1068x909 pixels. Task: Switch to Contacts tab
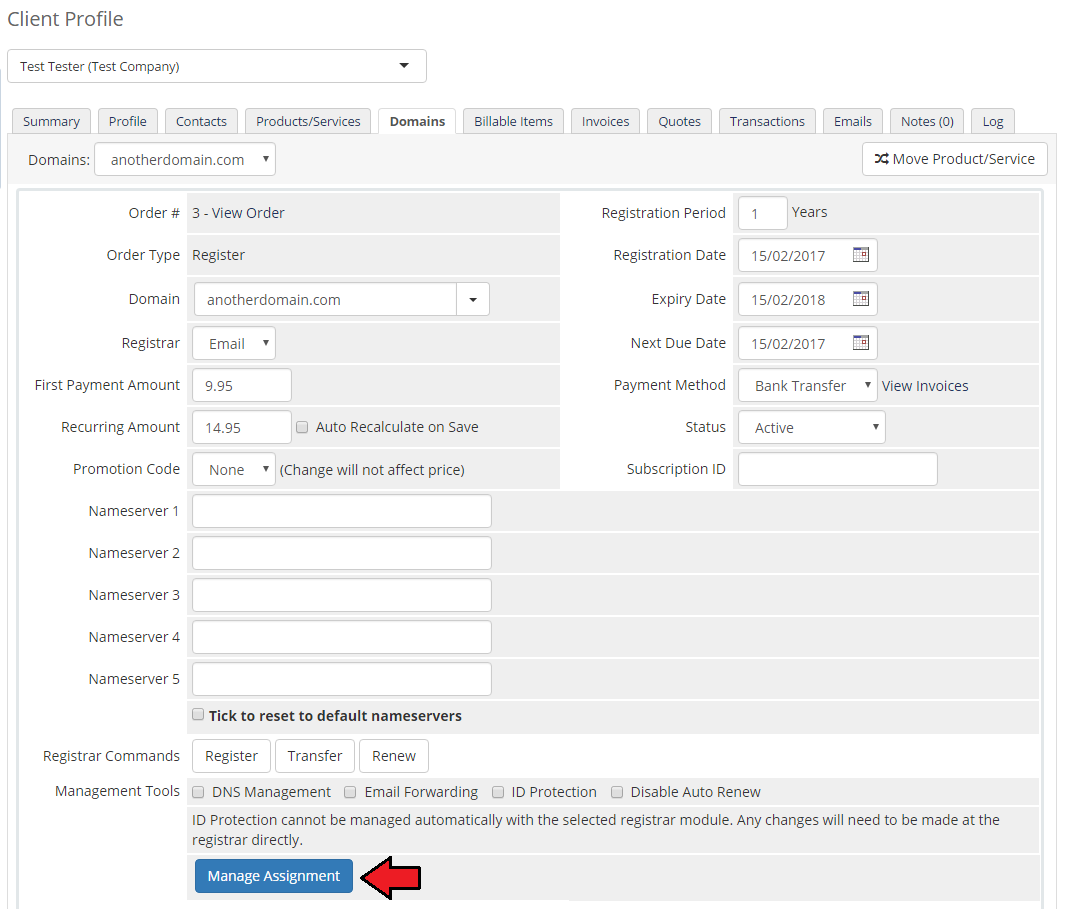click(201, 121)
